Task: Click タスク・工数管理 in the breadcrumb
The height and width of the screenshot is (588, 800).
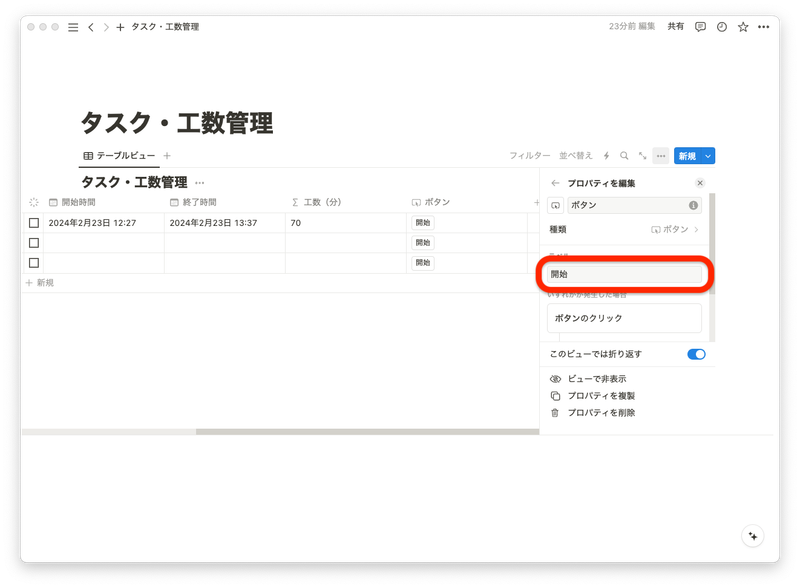Action: click(x=163, y=27)
